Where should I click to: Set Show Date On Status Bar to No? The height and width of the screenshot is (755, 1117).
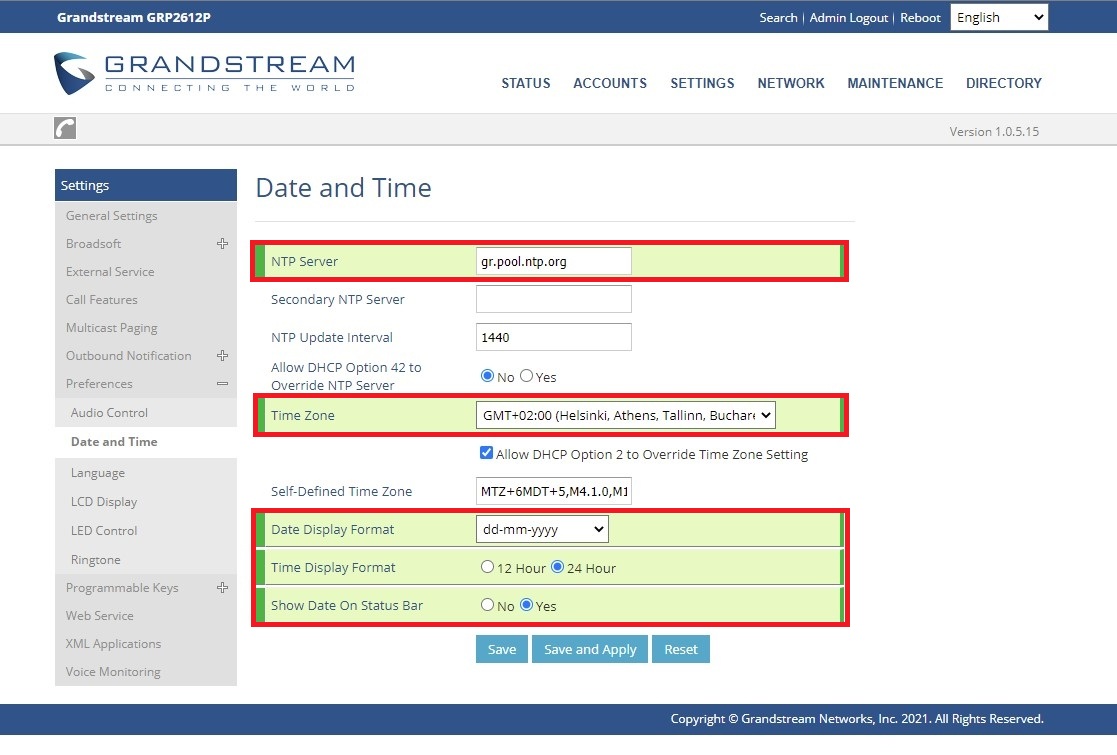(x=488, y=605)
